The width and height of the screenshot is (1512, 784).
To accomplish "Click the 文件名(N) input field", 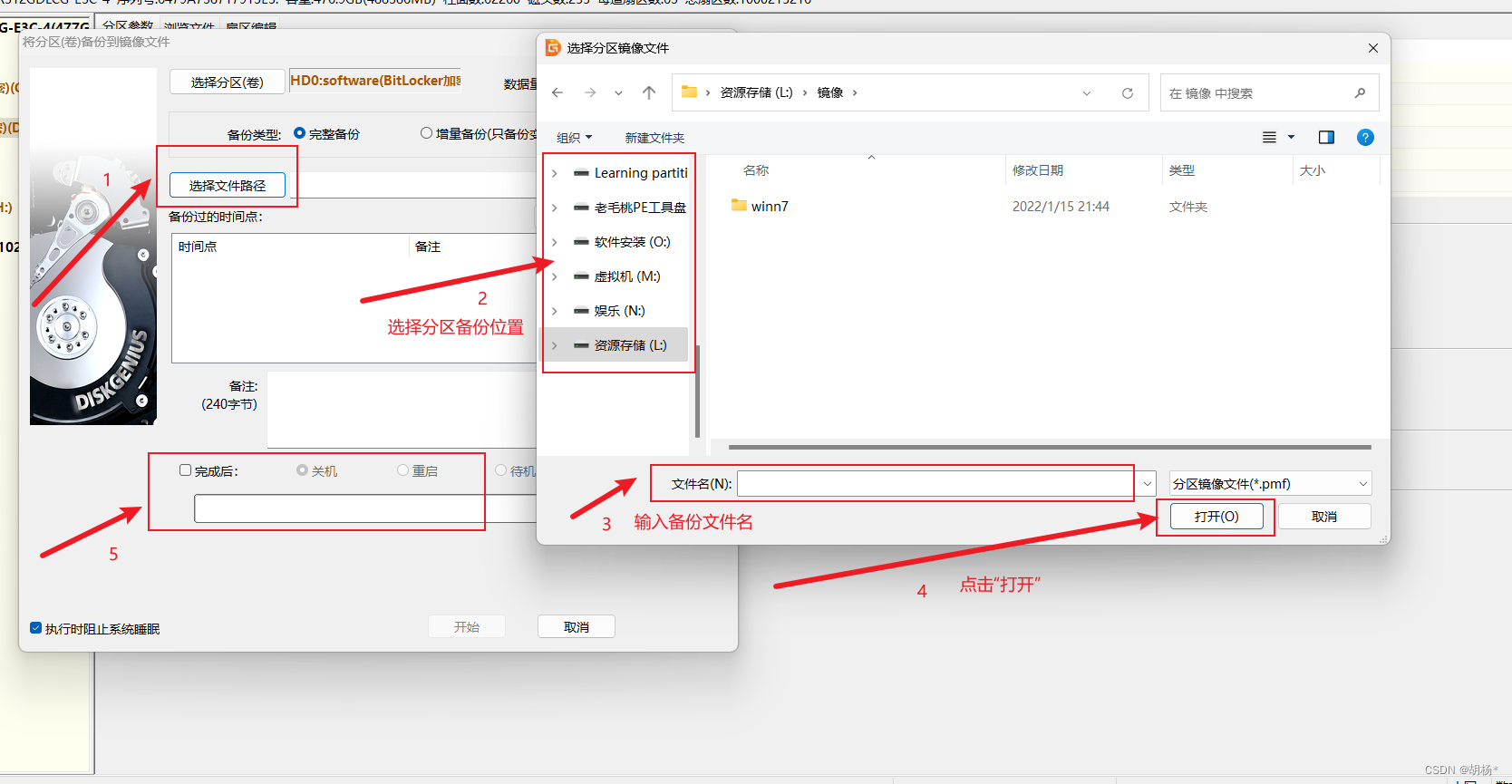I will [x=936, y=484].
